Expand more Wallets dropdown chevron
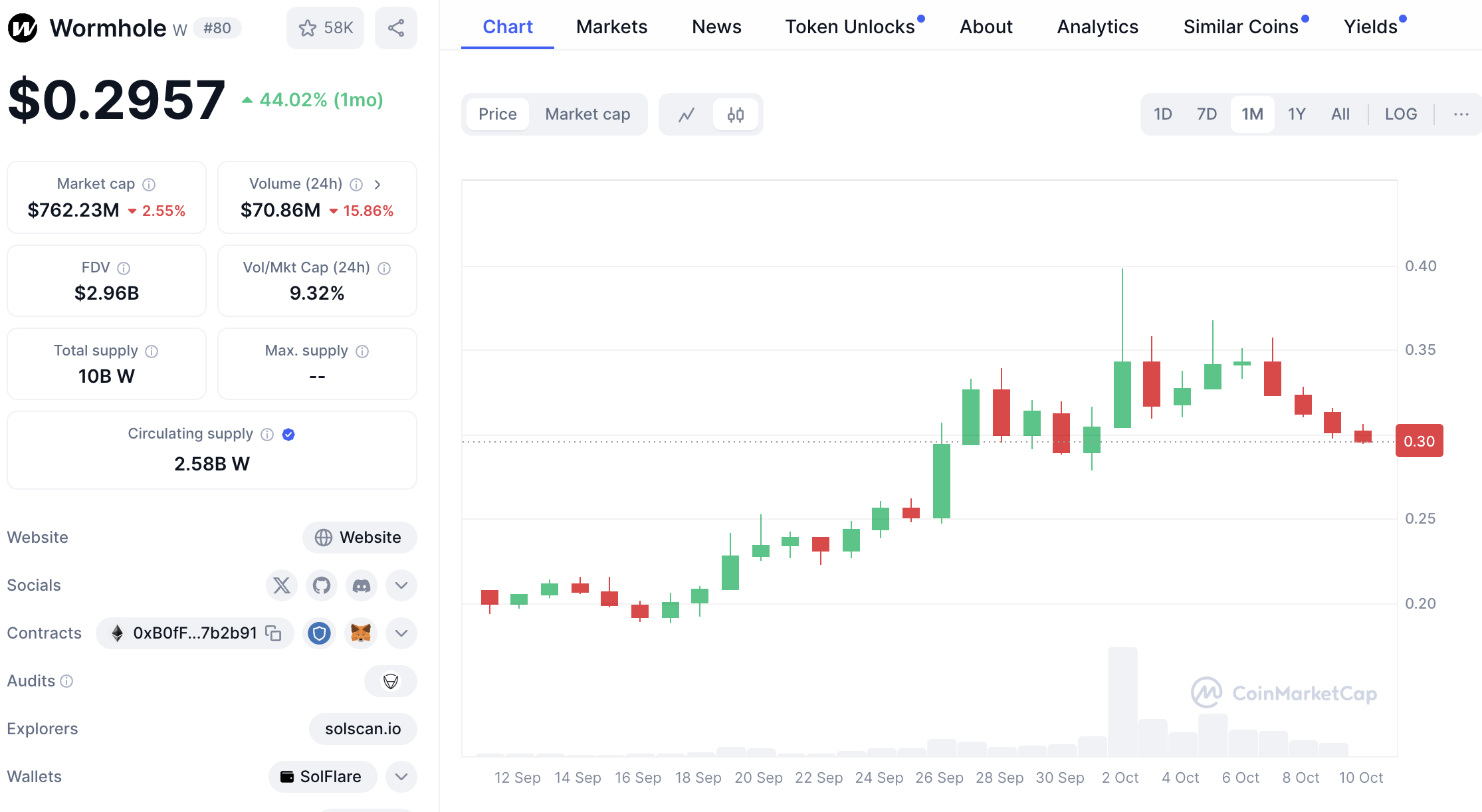Image resolution: width=1482 pixels, height=812 pixels. pyautogui.click(x=401, y=777)
